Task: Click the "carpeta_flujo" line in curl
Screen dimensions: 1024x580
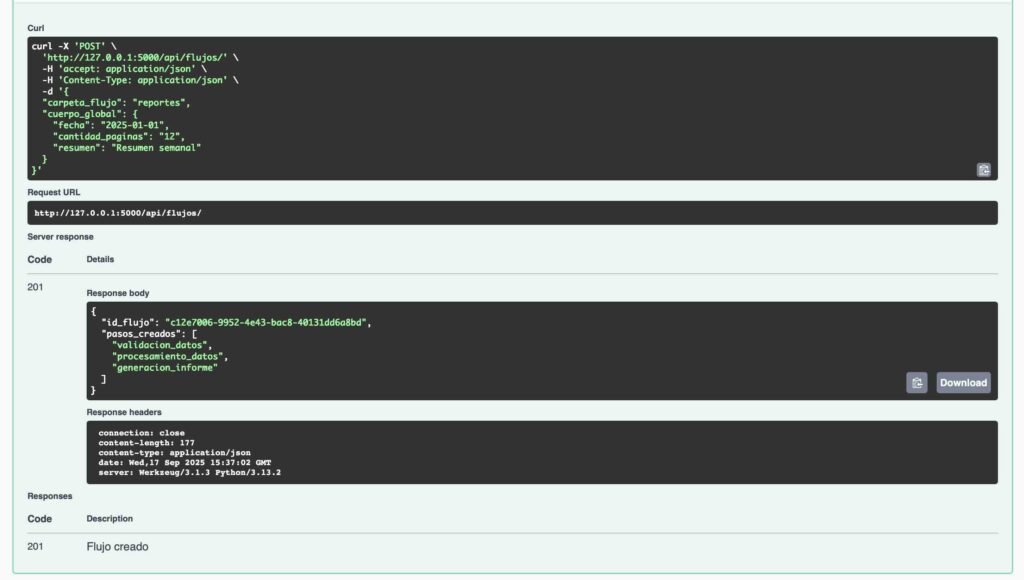Action: tap(115, 102)
